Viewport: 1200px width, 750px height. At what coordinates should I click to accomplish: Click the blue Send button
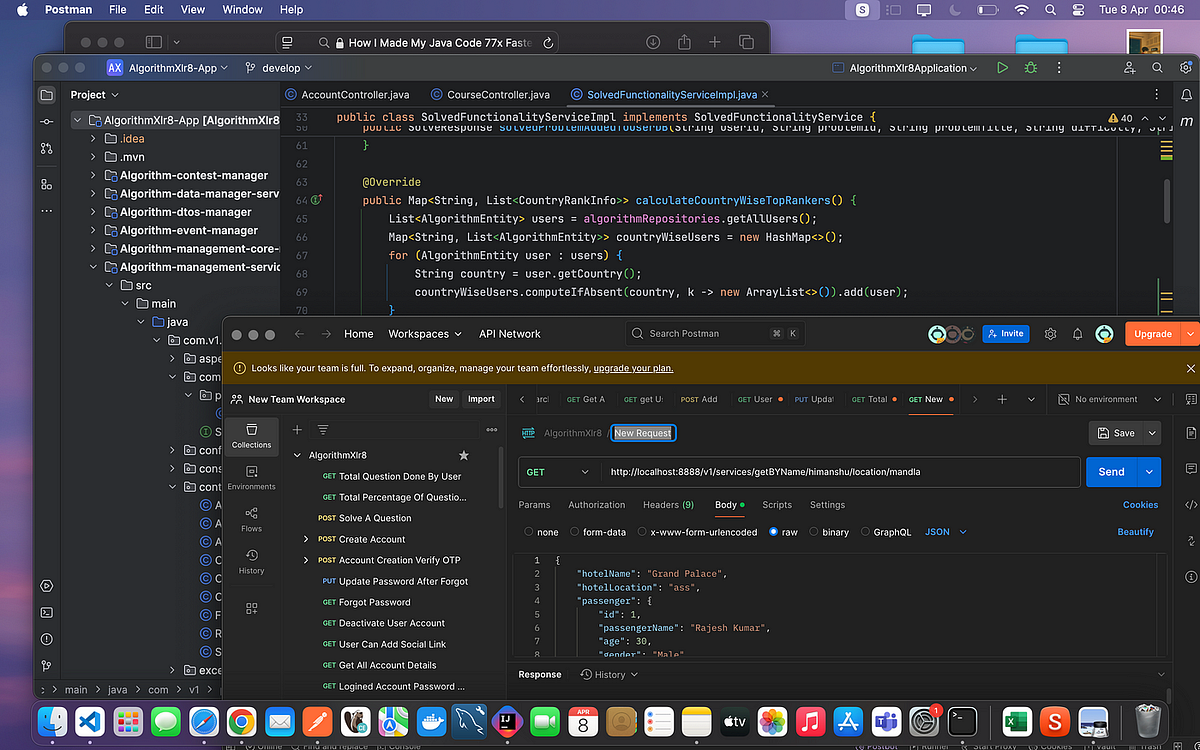[1111, 472]
